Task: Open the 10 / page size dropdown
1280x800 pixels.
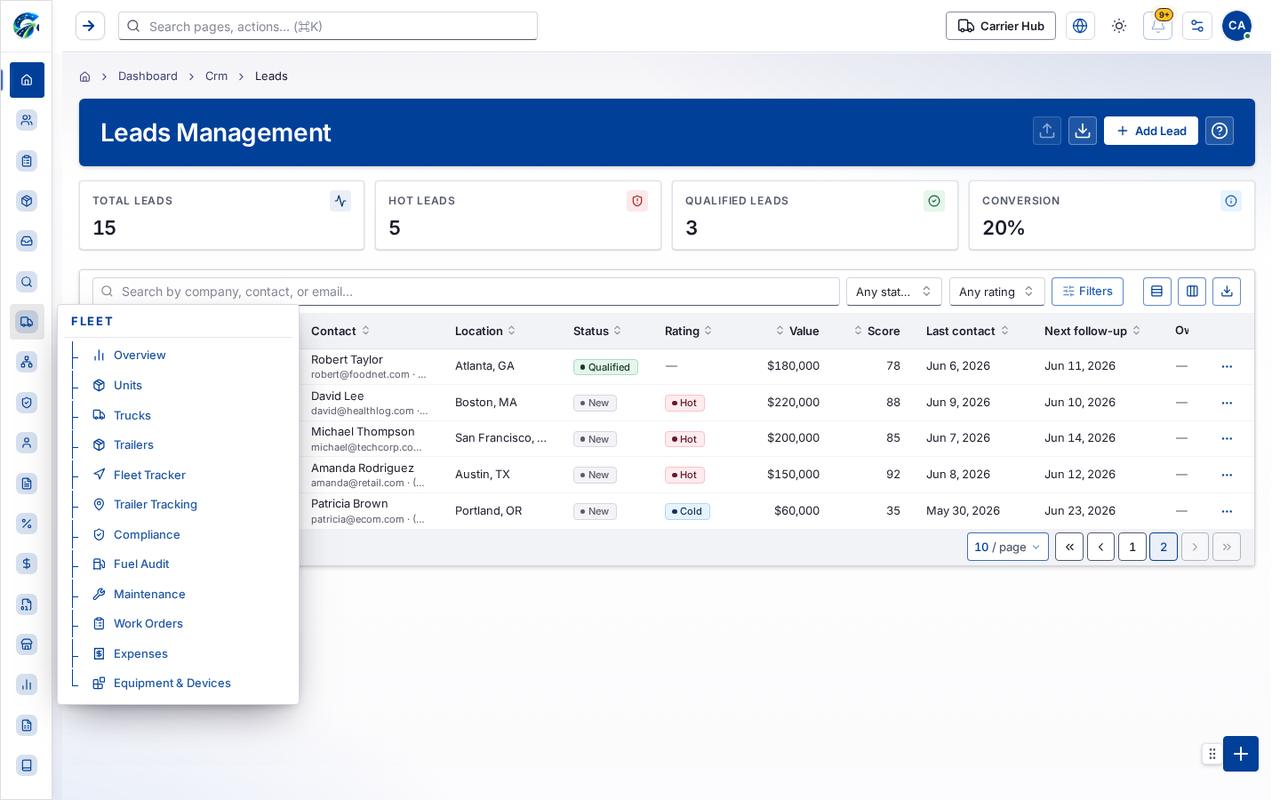Action: [1008, 547]
